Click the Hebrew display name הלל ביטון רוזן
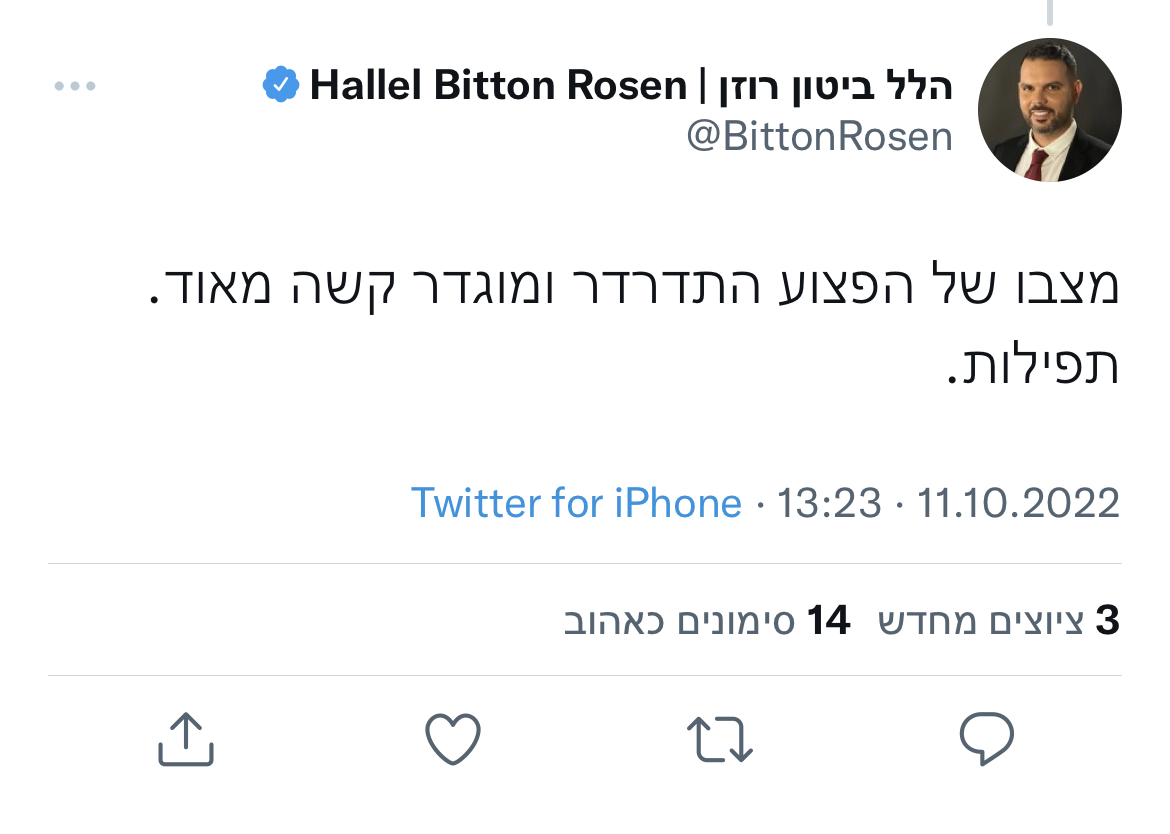 point(835,86)
